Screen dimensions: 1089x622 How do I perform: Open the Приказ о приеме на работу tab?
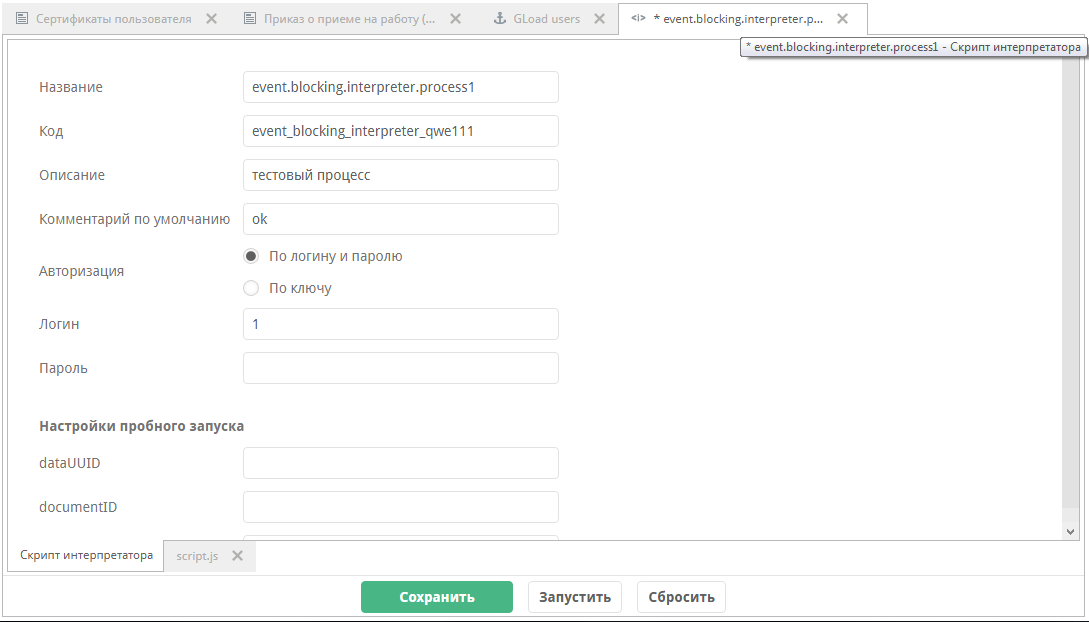coord(349,19)
